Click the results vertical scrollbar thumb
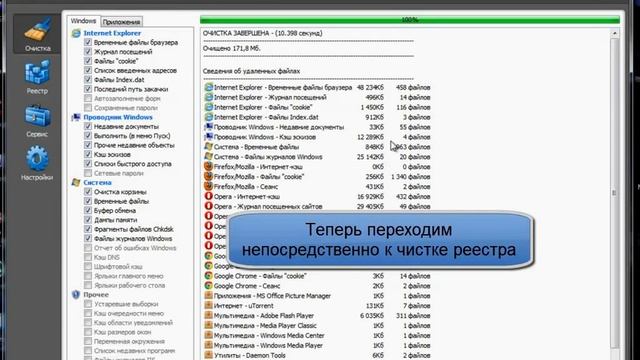This screenshot has width=640, height=360. pos(615,192)
